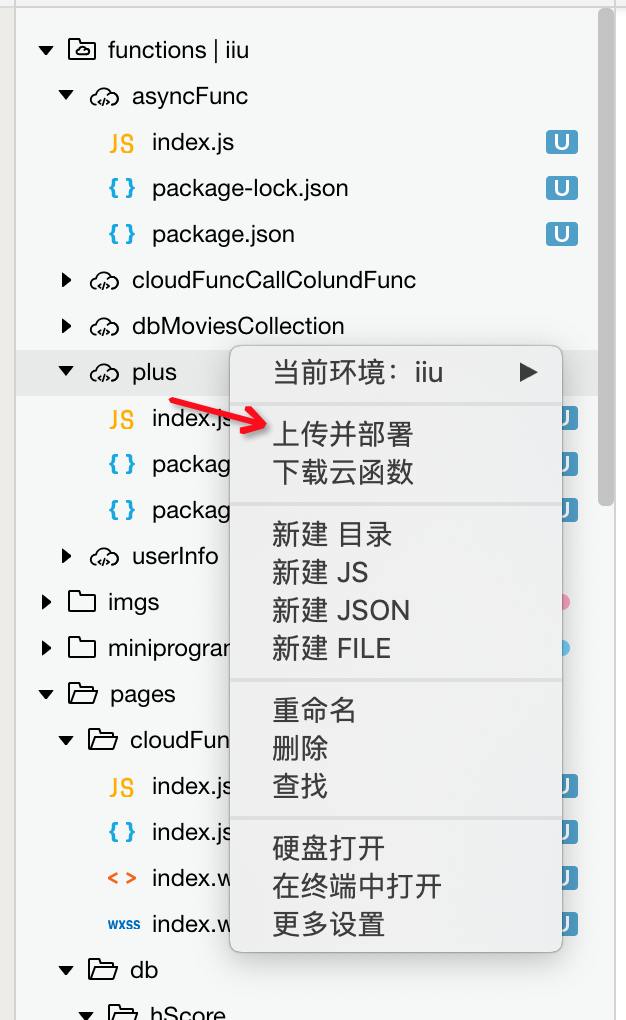Expand the imgs folder
The height and width of the screenshot is (1020, 626).
click(46, 602)
